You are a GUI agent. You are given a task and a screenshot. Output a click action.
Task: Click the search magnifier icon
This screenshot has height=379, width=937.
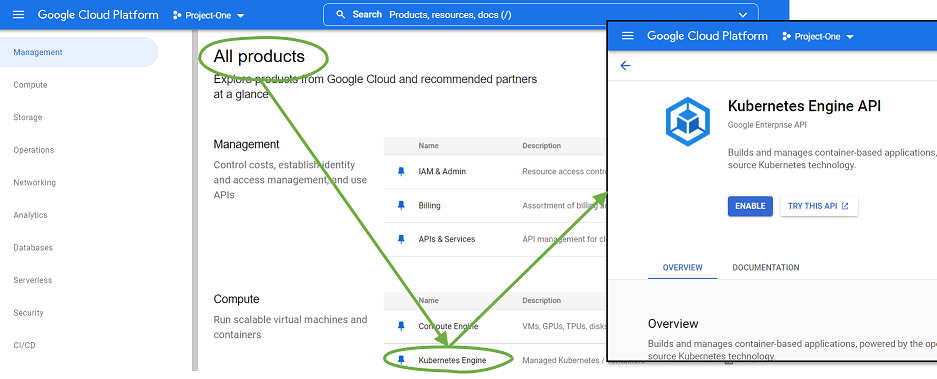coord(341,14)
